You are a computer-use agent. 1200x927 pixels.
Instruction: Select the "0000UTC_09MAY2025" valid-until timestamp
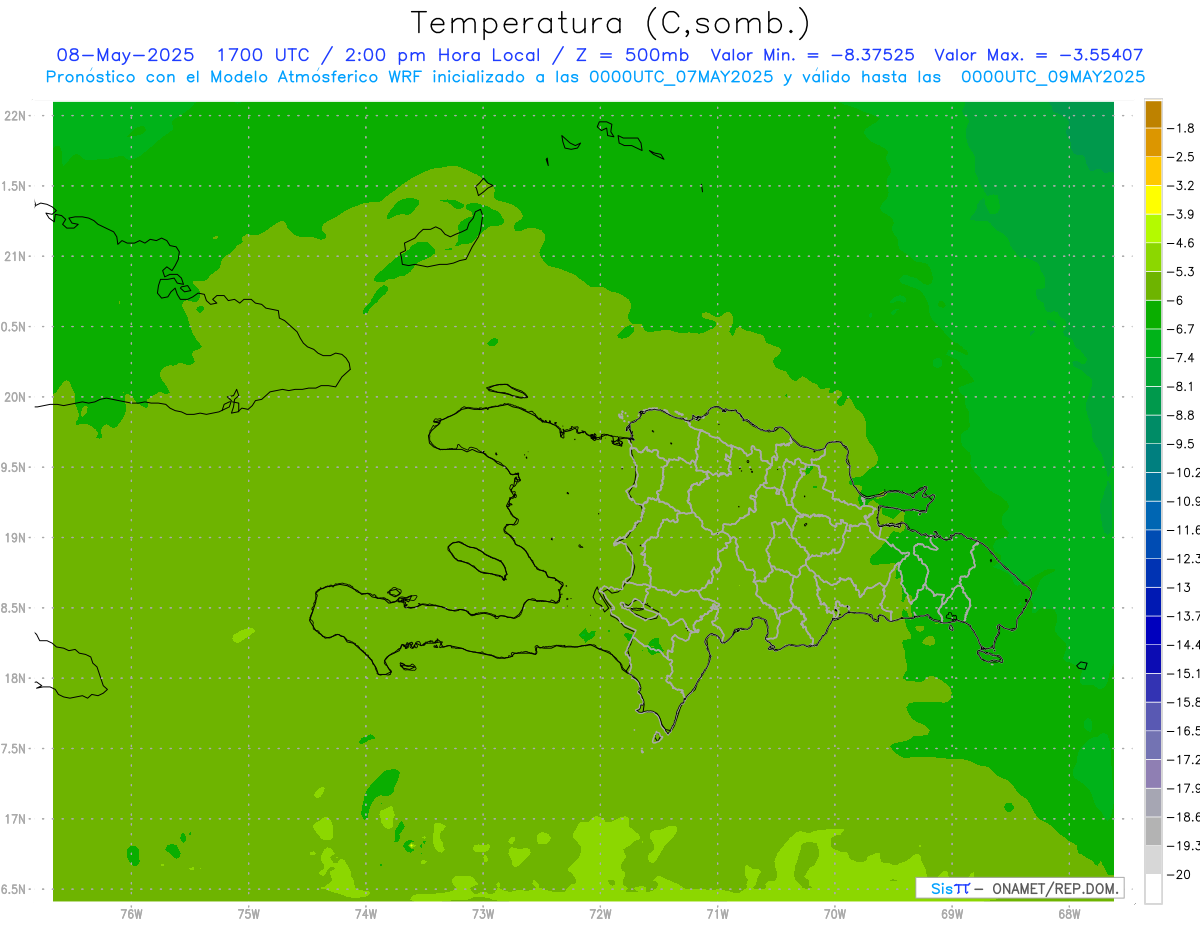1053,77
